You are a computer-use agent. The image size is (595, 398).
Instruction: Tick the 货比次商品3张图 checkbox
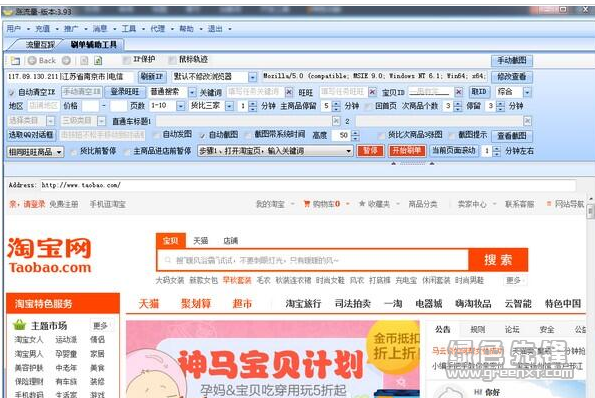tap(381, 135)
